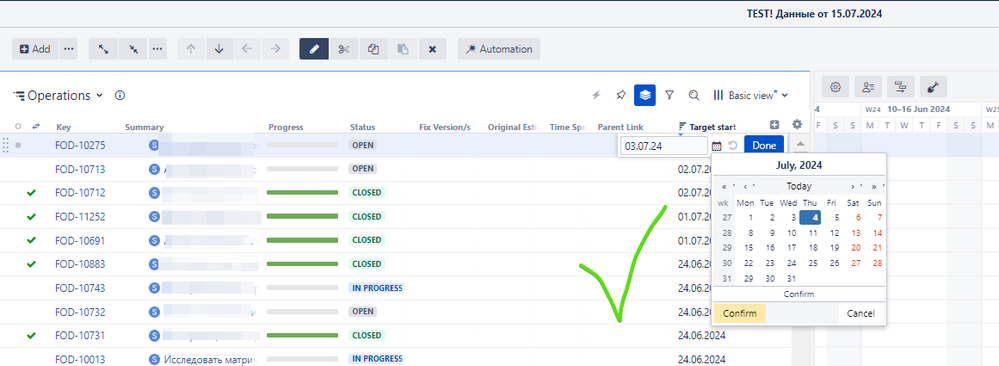Click the calendar icon beside the date field
The image size is (999, 366).
click(717, 146)
